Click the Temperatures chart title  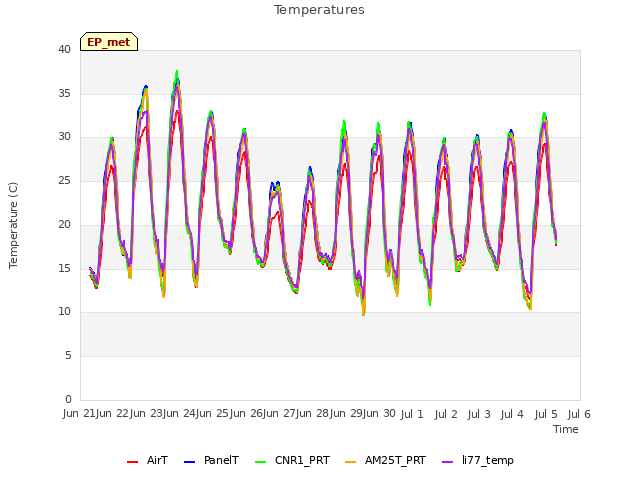click(x=319, y=10)
